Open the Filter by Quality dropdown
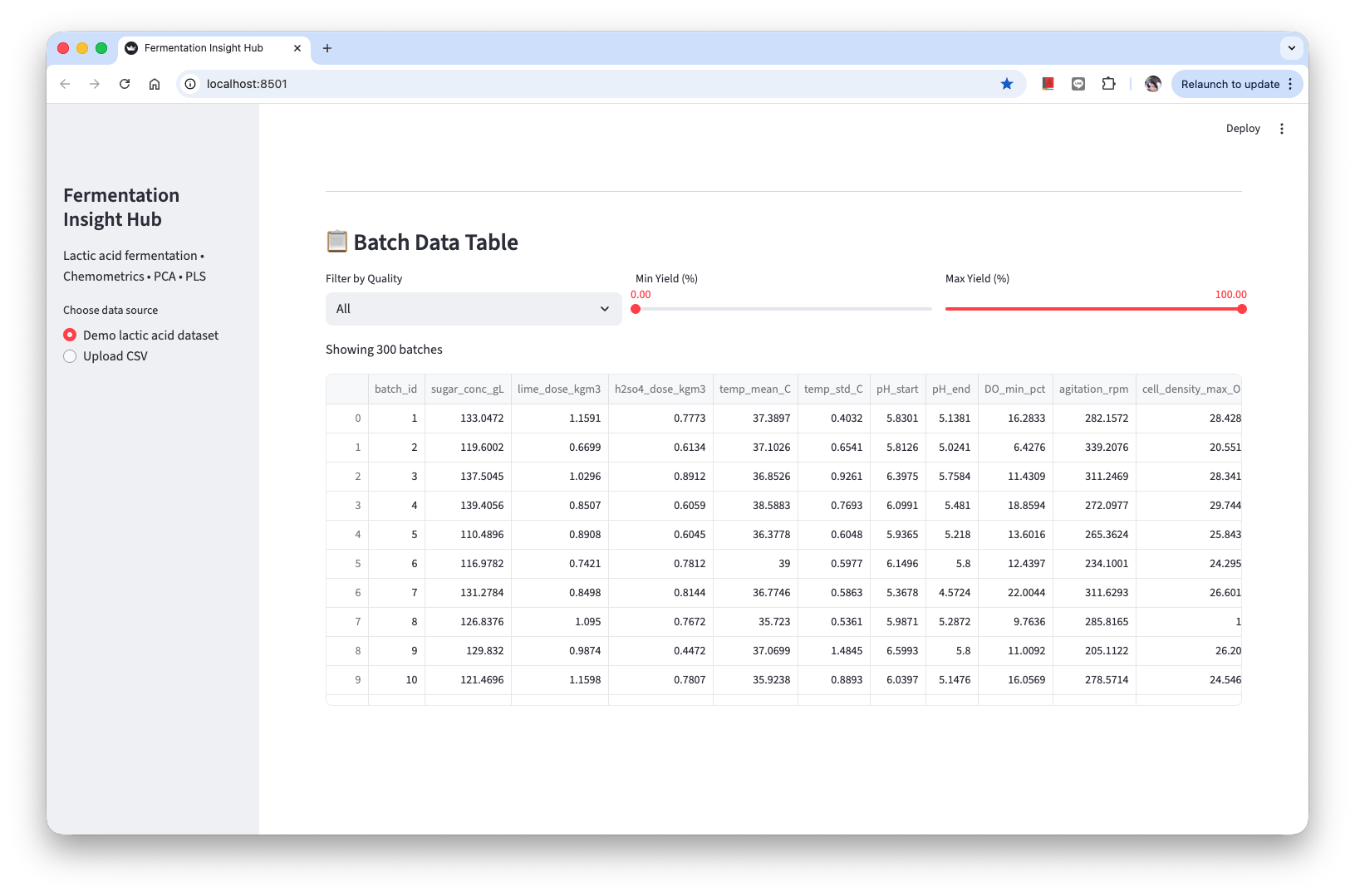1355x896 pixels. (x=474, y=309)
